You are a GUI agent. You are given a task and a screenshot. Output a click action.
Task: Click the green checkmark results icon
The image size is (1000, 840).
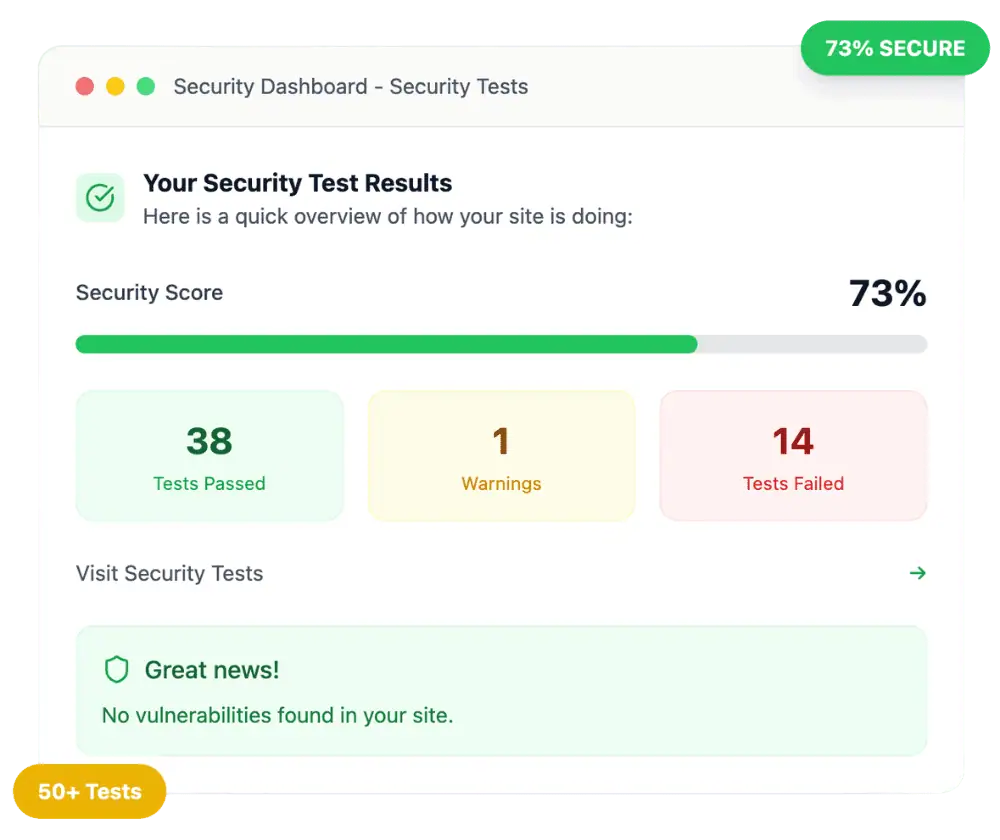100,198
